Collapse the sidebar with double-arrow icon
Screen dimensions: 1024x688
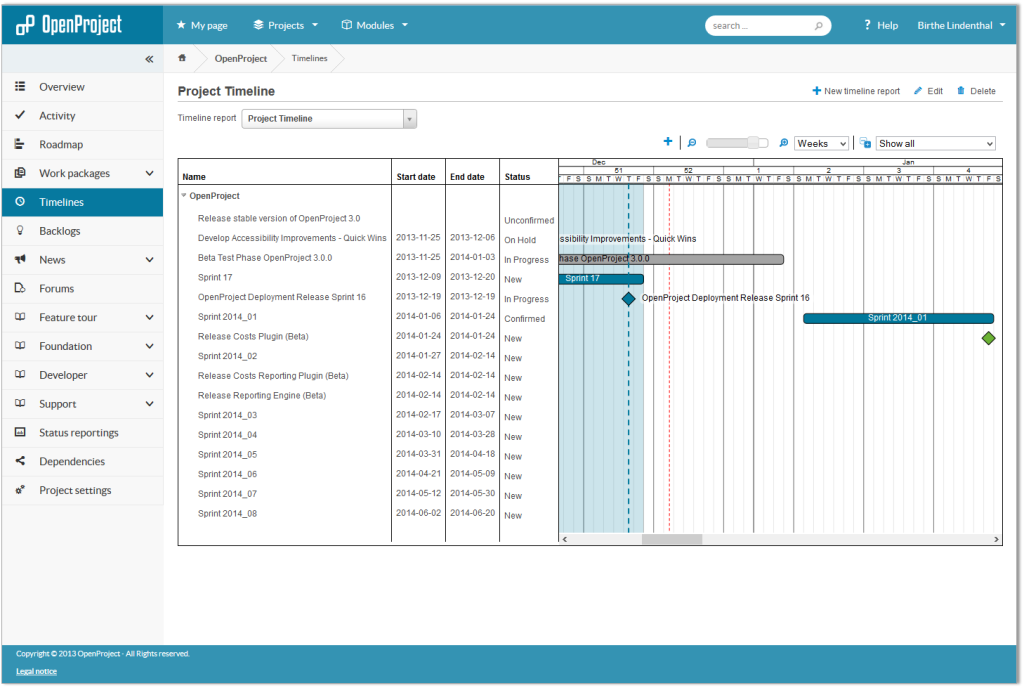click(149, 59)
